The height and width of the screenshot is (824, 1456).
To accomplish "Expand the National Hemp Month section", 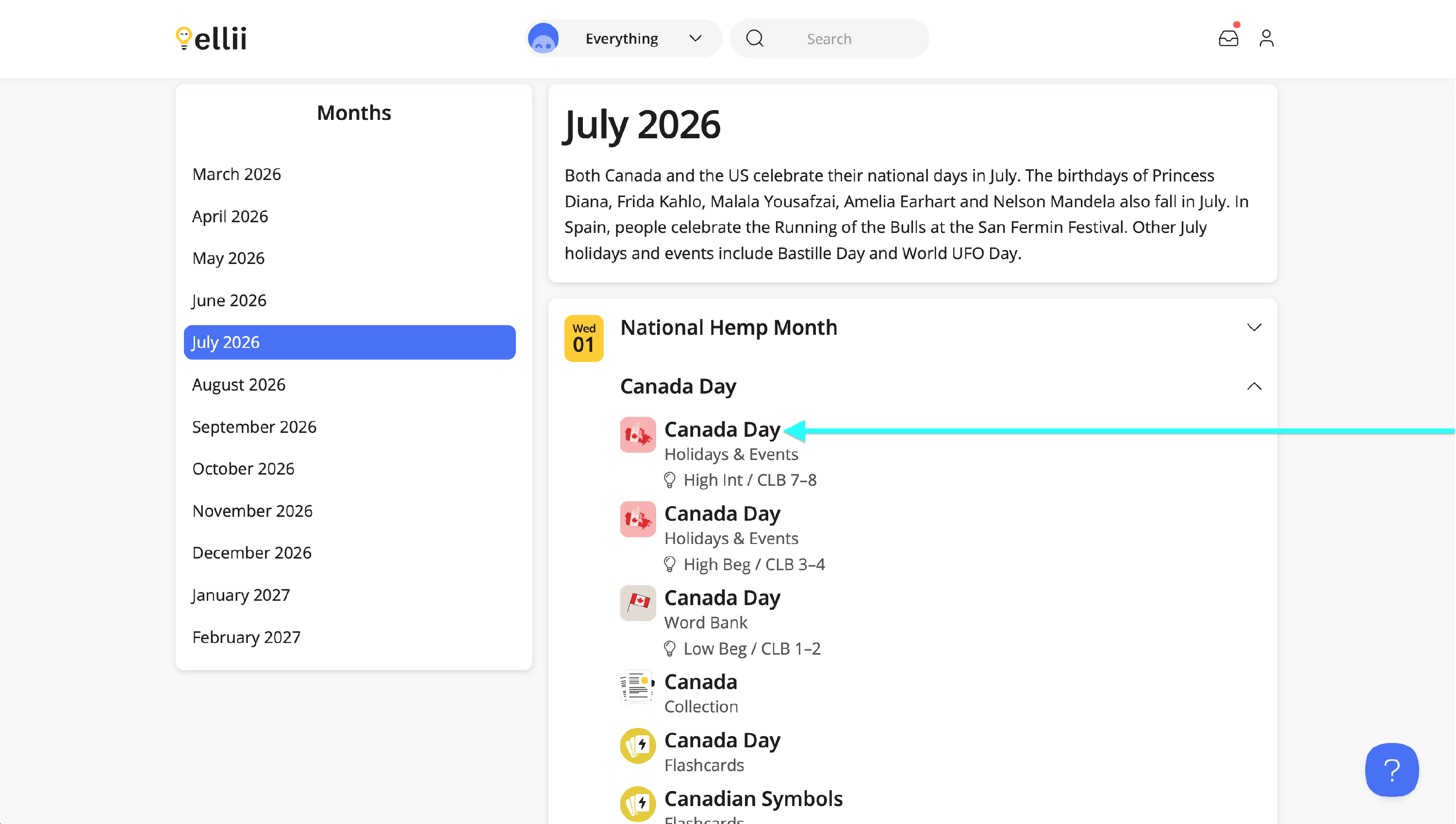I will [x=1254, y=328].
